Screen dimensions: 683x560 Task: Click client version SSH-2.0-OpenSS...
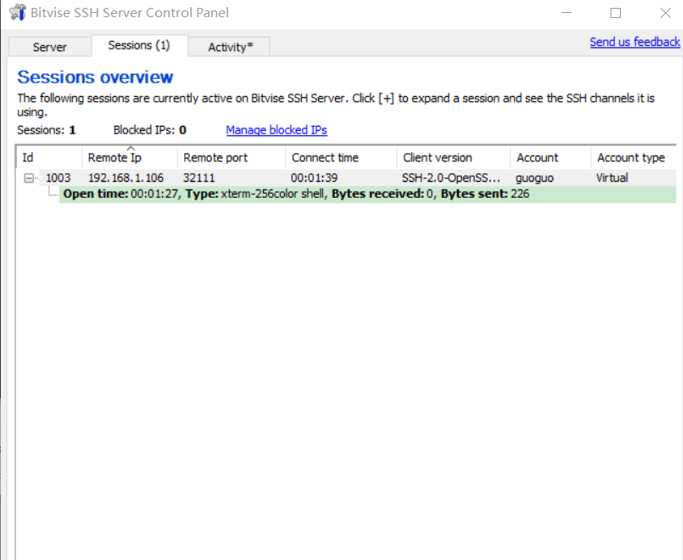point(451,178)
